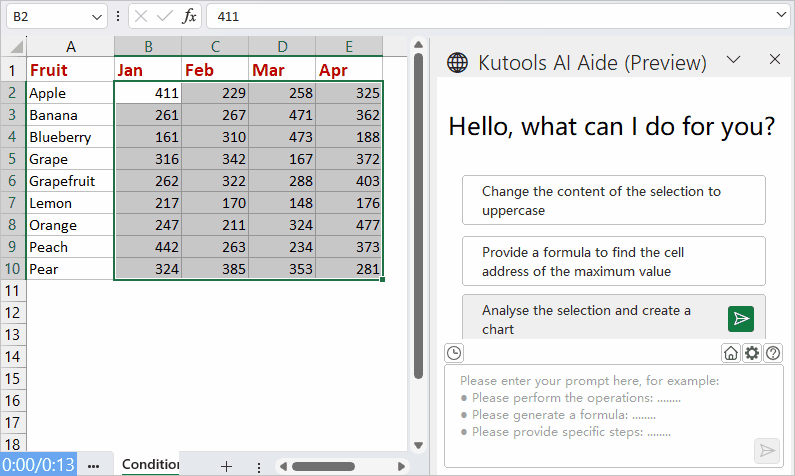Click the home icon in Kutools AI Aide

click(731, 352)
